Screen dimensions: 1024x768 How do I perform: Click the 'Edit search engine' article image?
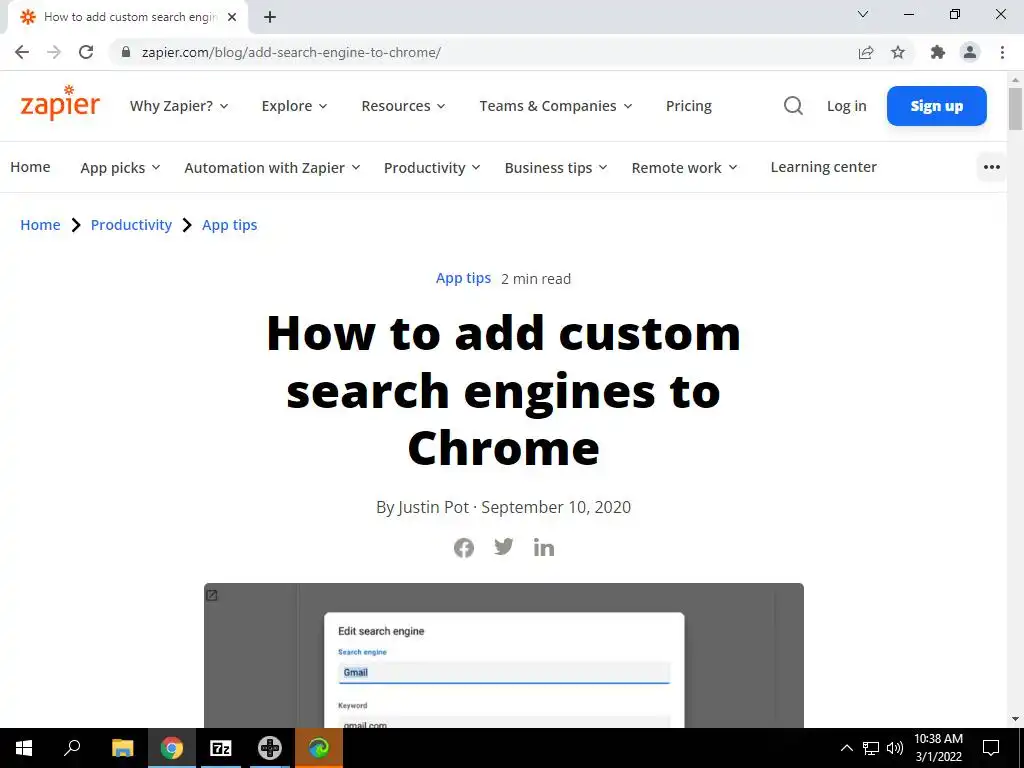(x=504, y=656)
